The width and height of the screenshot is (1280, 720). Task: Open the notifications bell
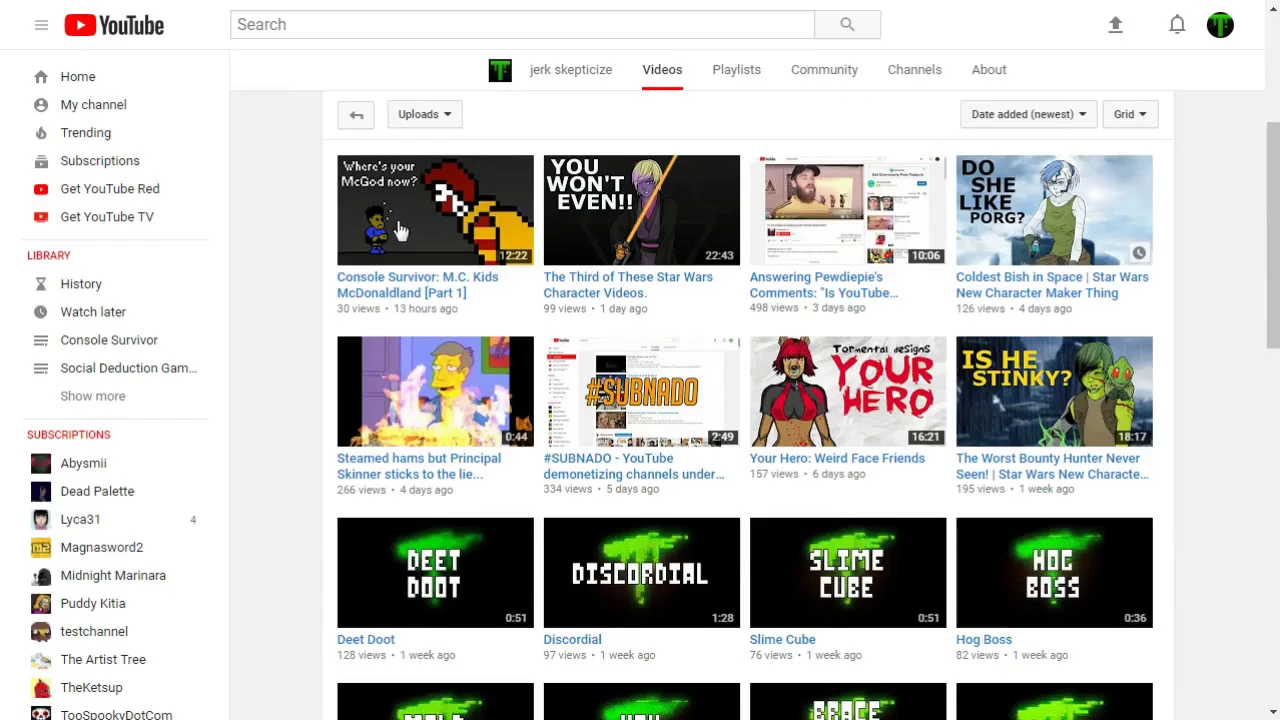[1177, 25]
